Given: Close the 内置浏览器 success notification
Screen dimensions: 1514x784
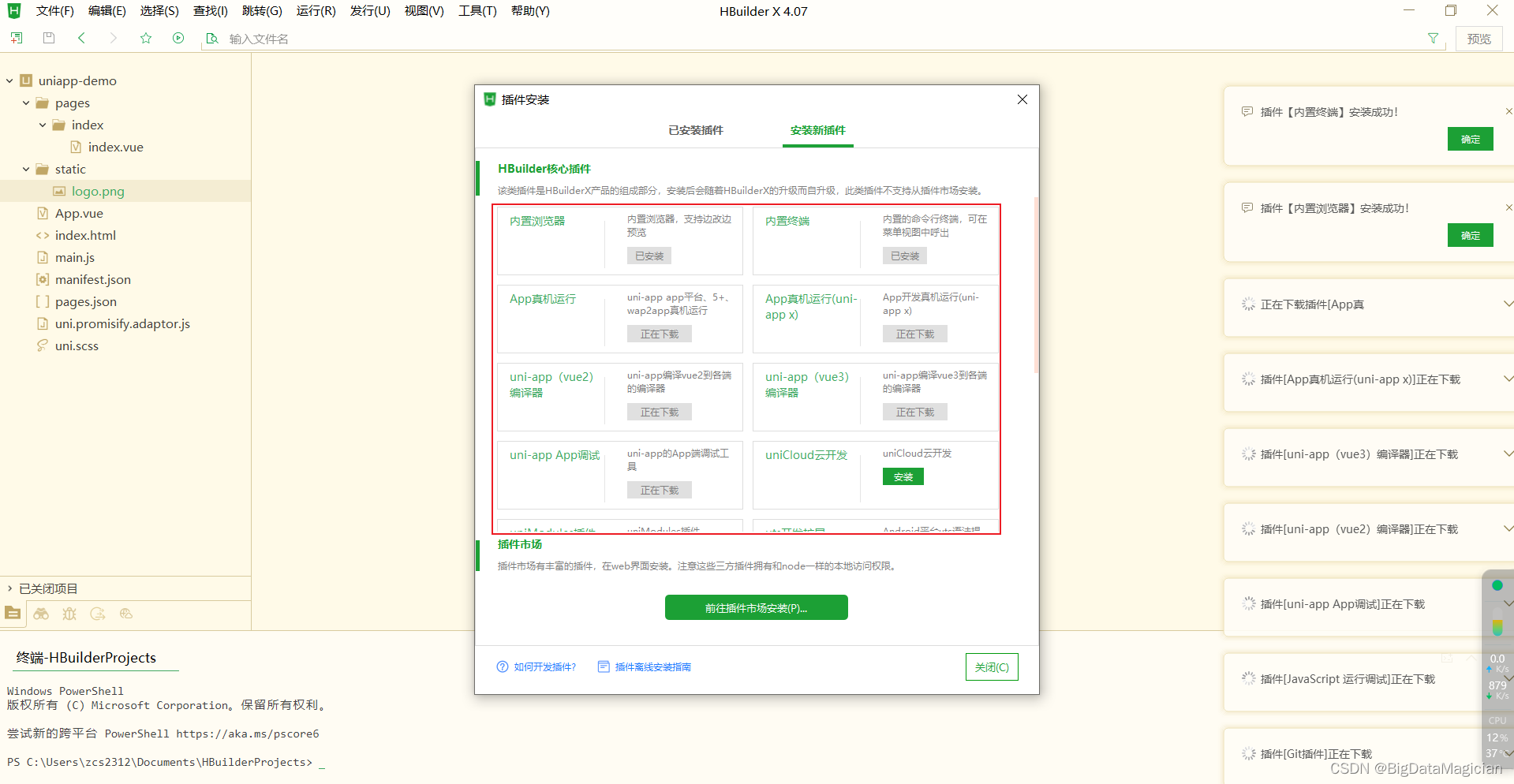Looking at the screenshot, I should pos(1508,207).
